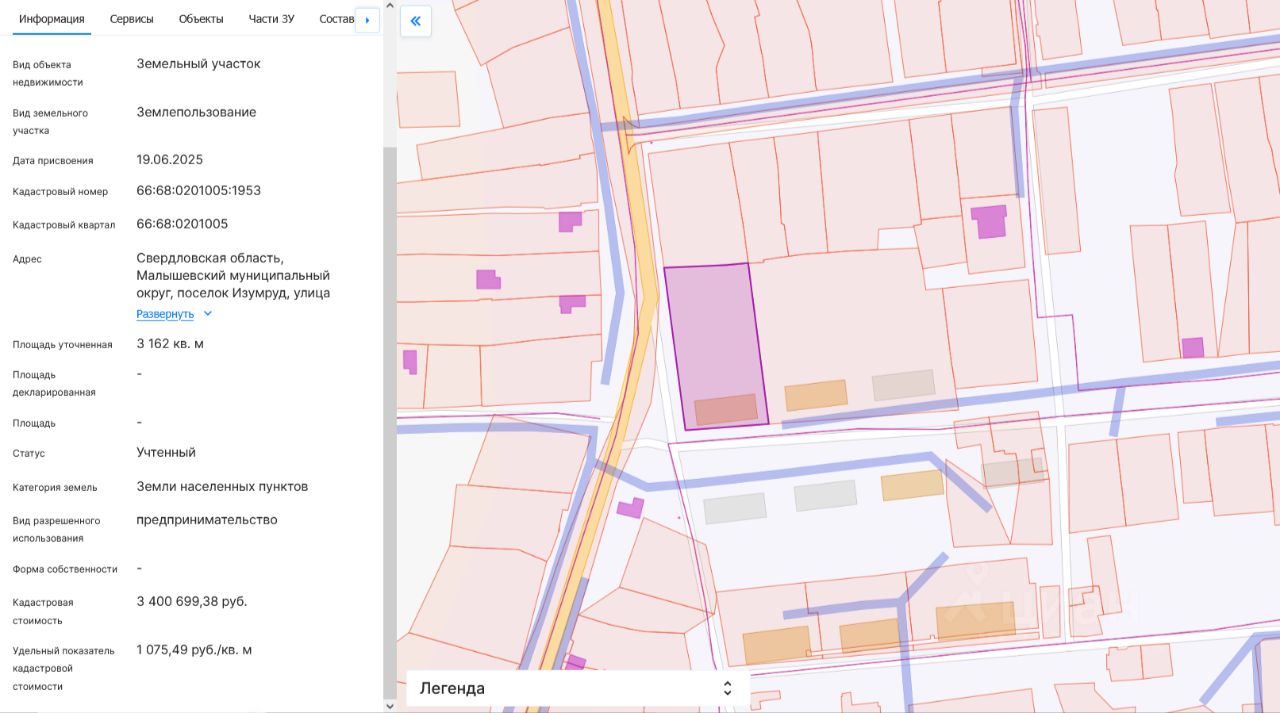The width and height of the screenshot is (1280, 713).
Task: Open the Сервисы tab
Action: click(x=132, y=19)
